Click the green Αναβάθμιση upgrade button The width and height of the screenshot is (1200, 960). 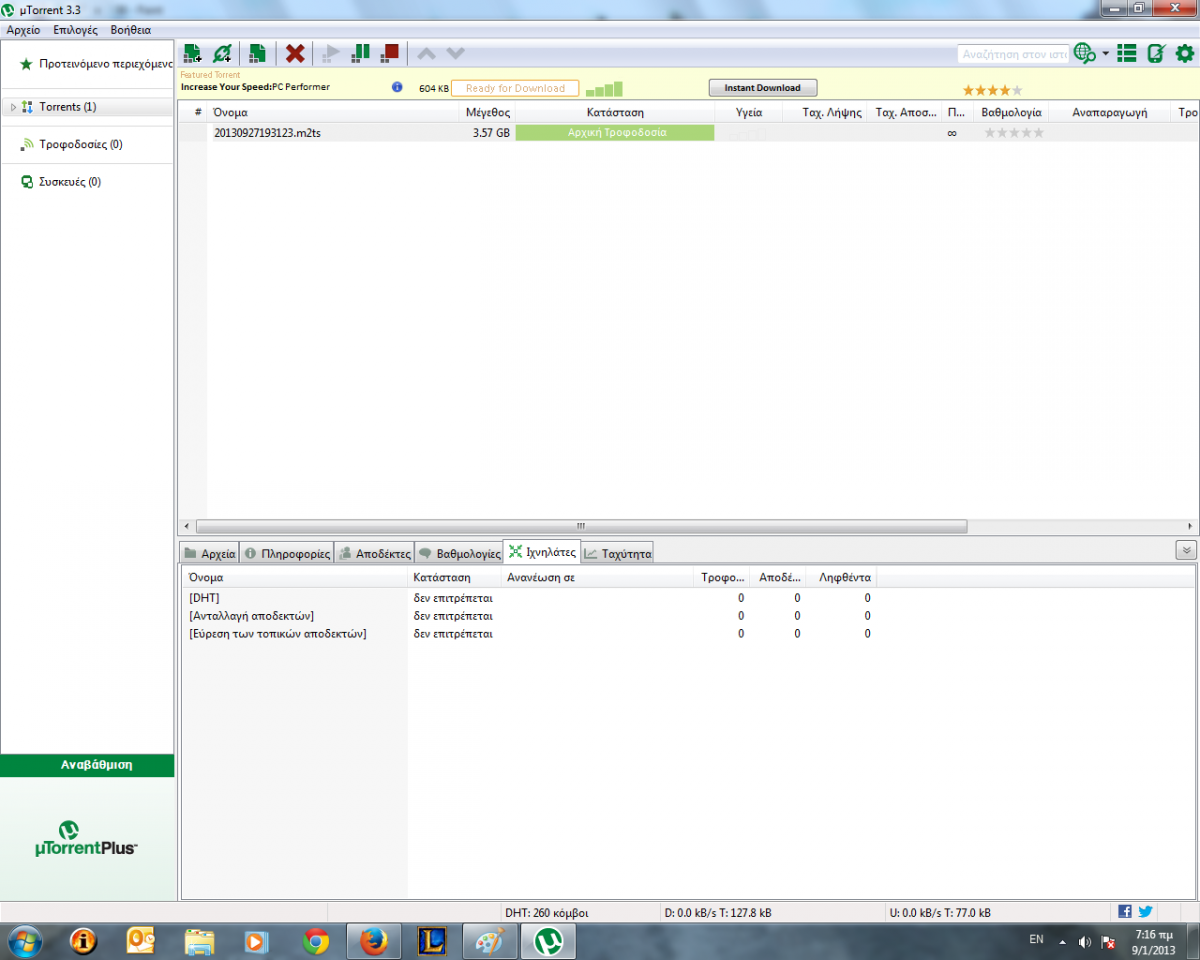[x=87, y=765]
